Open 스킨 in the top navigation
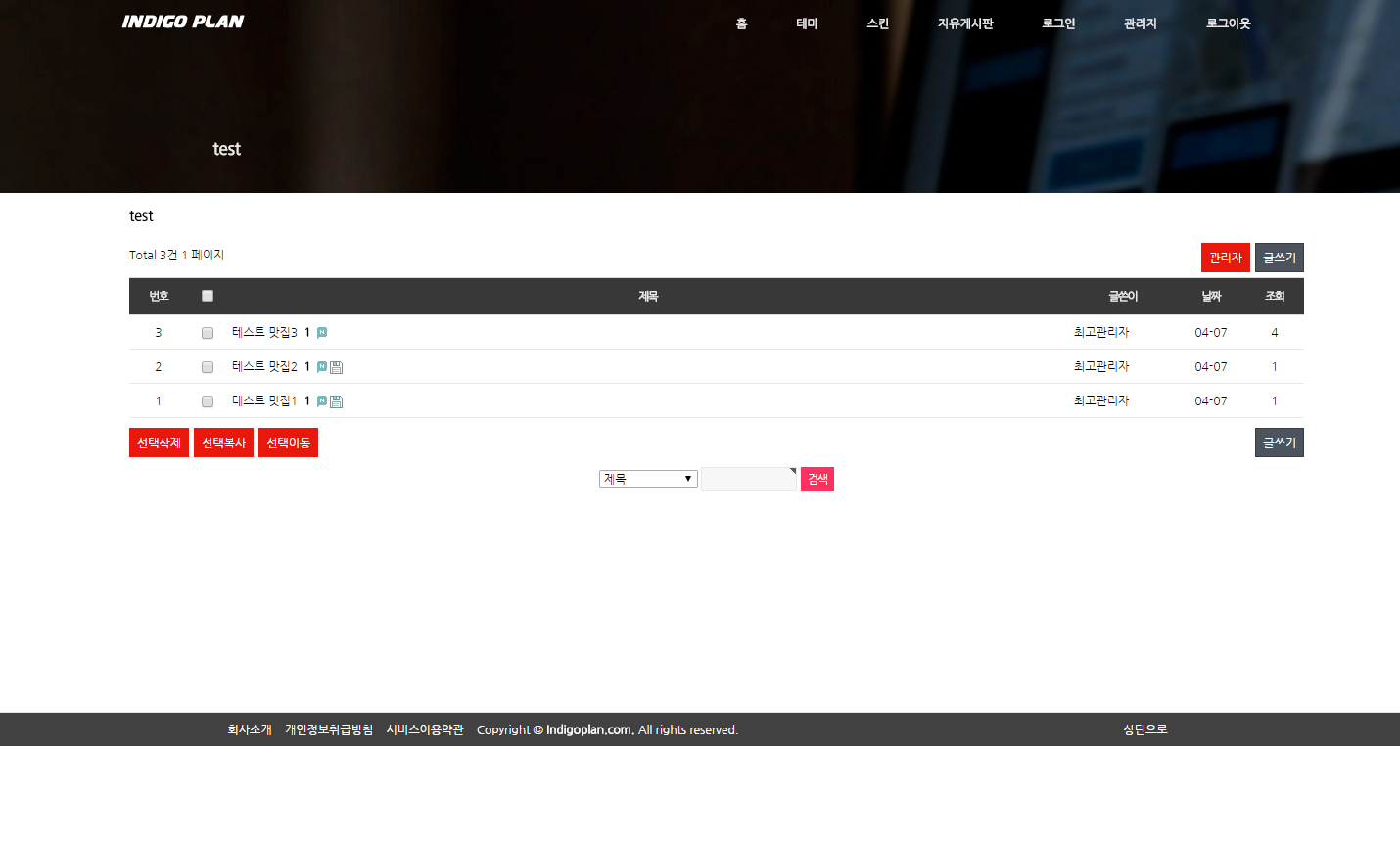The width and height of the screenshot is (1400, 845). click(x=878, y=23)
